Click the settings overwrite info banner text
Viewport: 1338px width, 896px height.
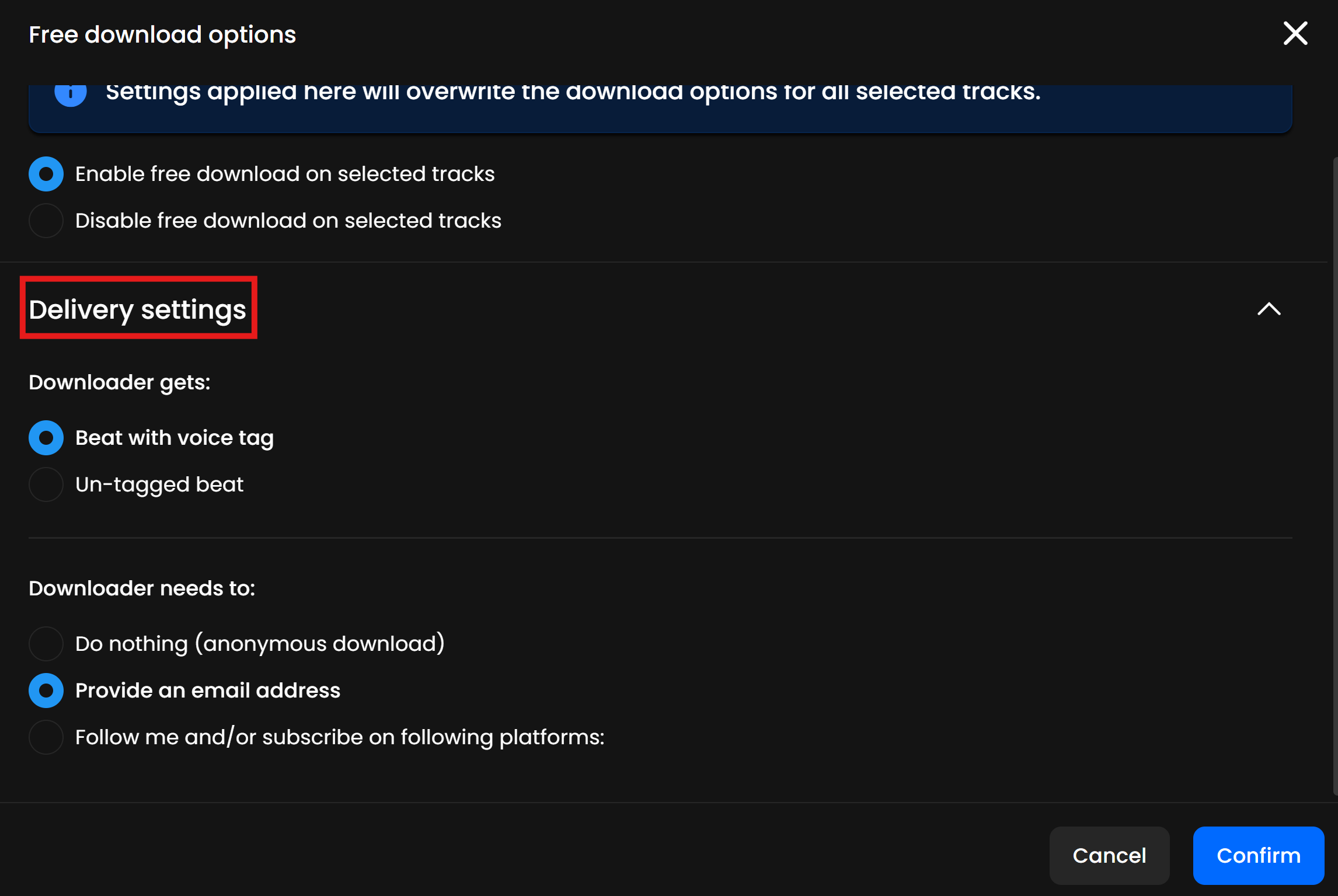tap(572, 92)
